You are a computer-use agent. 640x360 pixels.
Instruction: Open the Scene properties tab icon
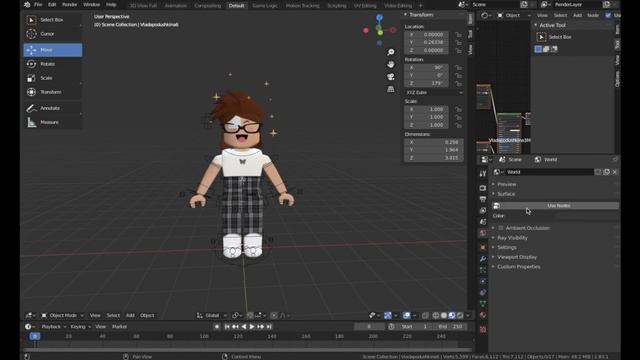coord(483,222)
